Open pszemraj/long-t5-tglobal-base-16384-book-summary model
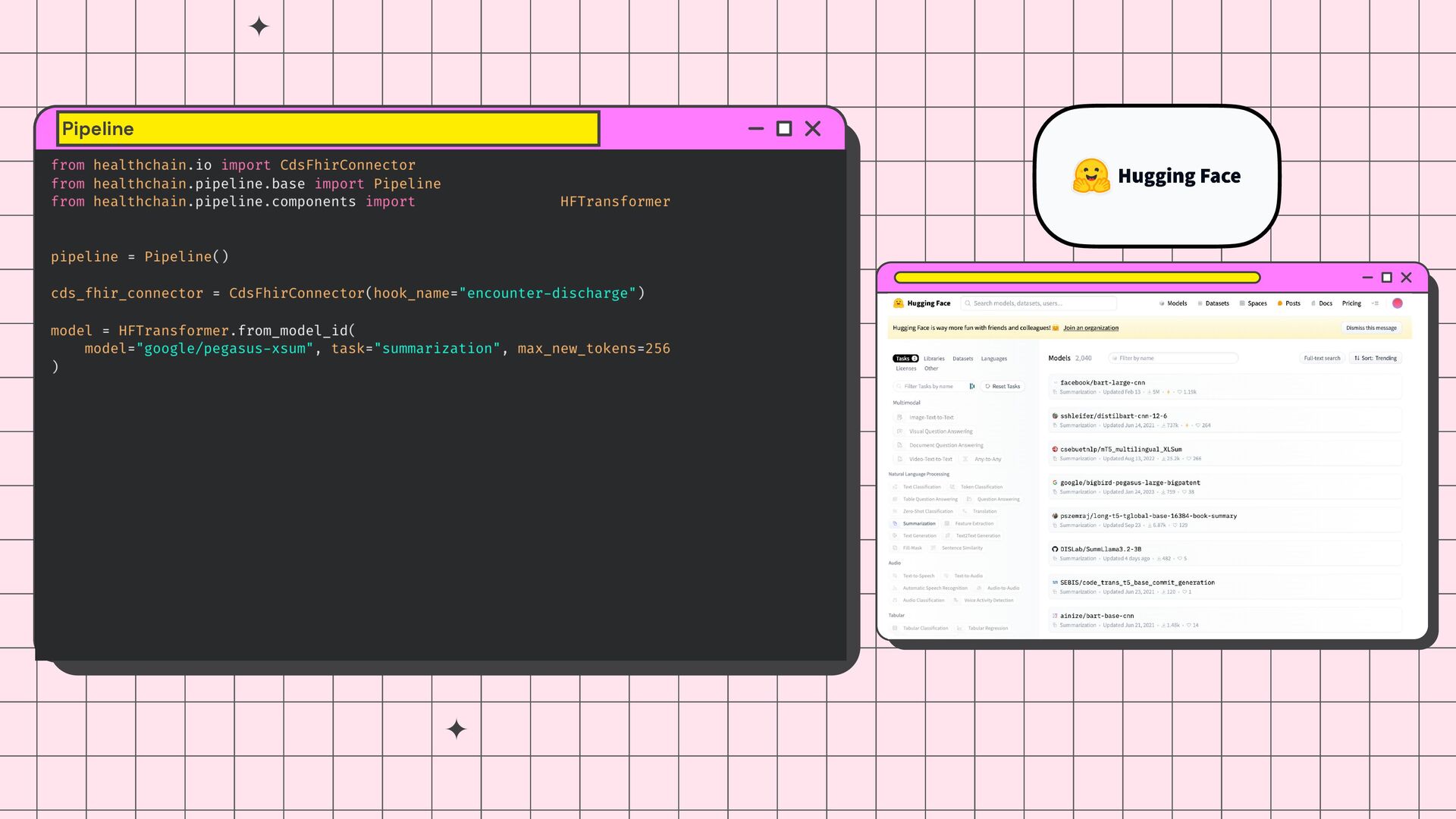This screenshot has height=819, width=1456. tap(1225, 520)
